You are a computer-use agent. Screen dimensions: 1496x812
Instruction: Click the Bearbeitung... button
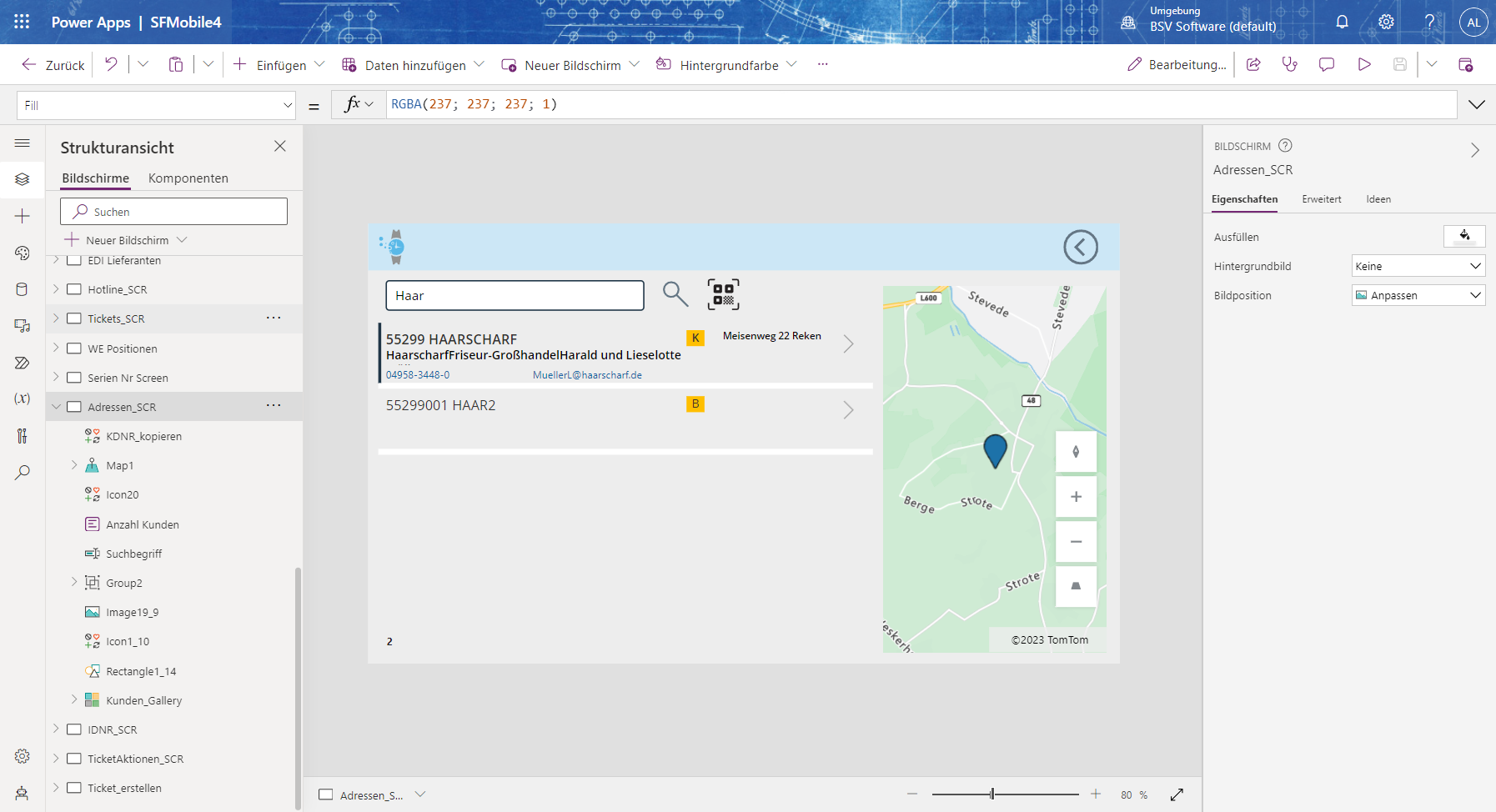[x=1177, y=65]
